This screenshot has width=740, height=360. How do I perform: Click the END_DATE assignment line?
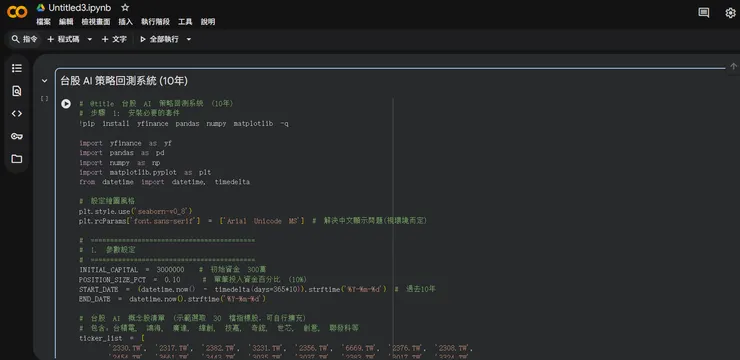173,299
